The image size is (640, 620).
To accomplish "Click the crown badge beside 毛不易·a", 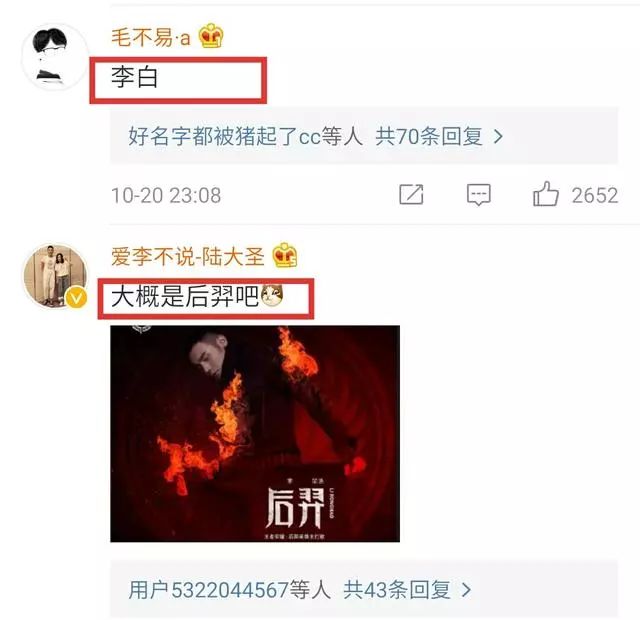I will [x=211, y=36].
